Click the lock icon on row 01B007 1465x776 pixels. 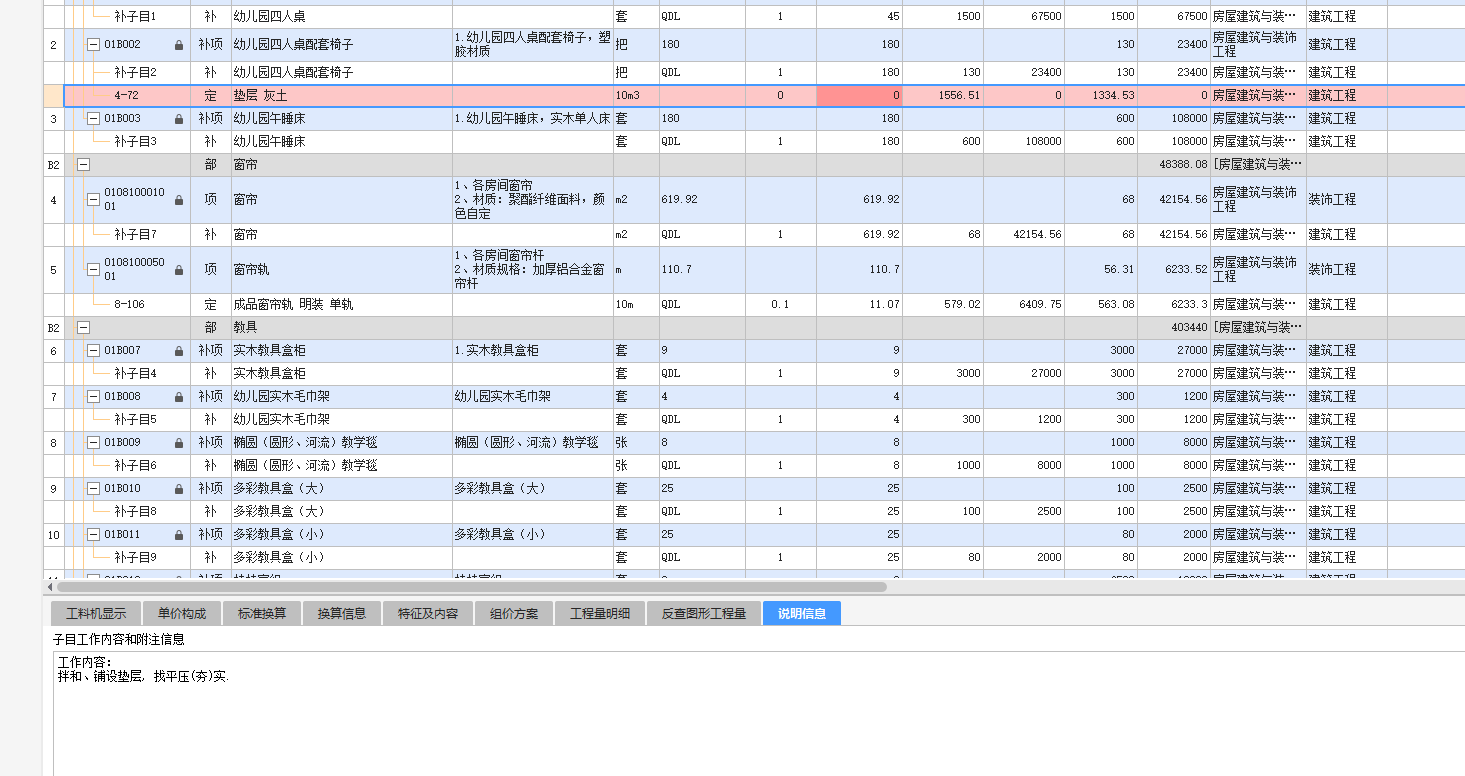point(179,351)
